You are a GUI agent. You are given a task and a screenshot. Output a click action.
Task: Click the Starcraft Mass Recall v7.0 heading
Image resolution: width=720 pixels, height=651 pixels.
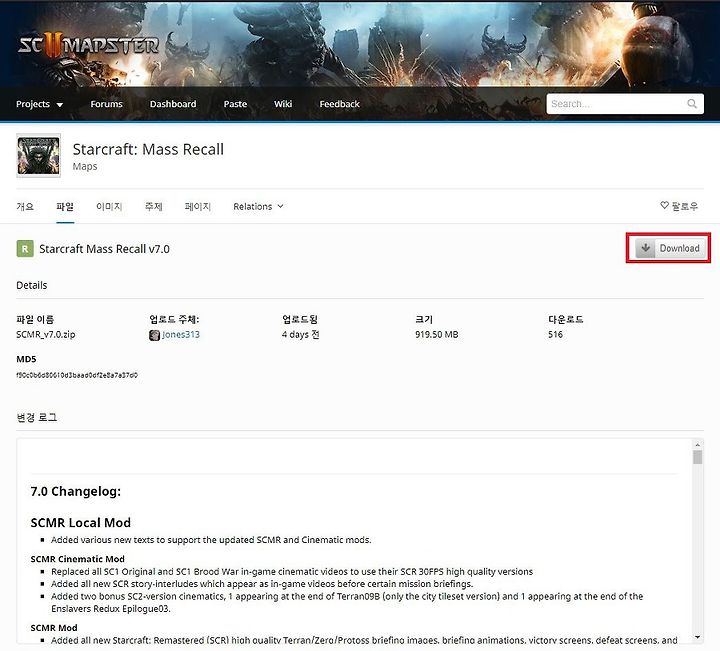[104, 249]
